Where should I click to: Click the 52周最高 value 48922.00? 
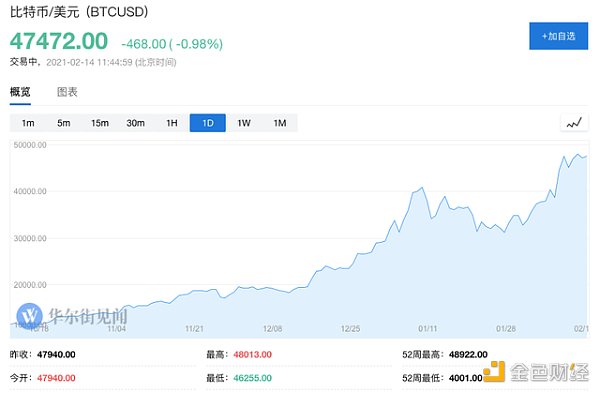468,354
